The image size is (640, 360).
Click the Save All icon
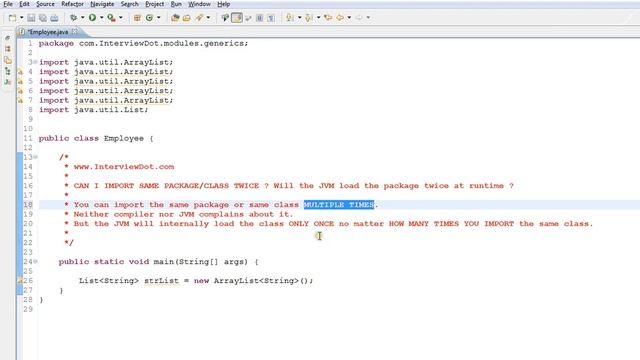pos(43,18)
